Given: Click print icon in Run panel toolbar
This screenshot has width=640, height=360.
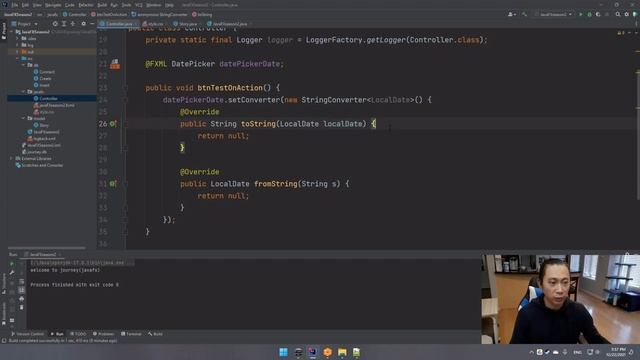Looking at the screenshot, I should (x=22, y=299).
